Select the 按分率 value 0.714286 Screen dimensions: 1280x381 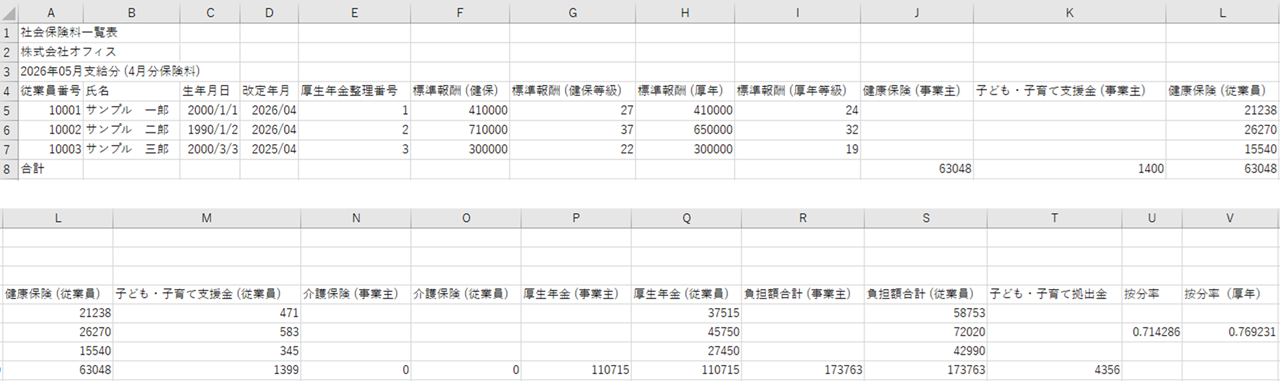pos(1152,331)
